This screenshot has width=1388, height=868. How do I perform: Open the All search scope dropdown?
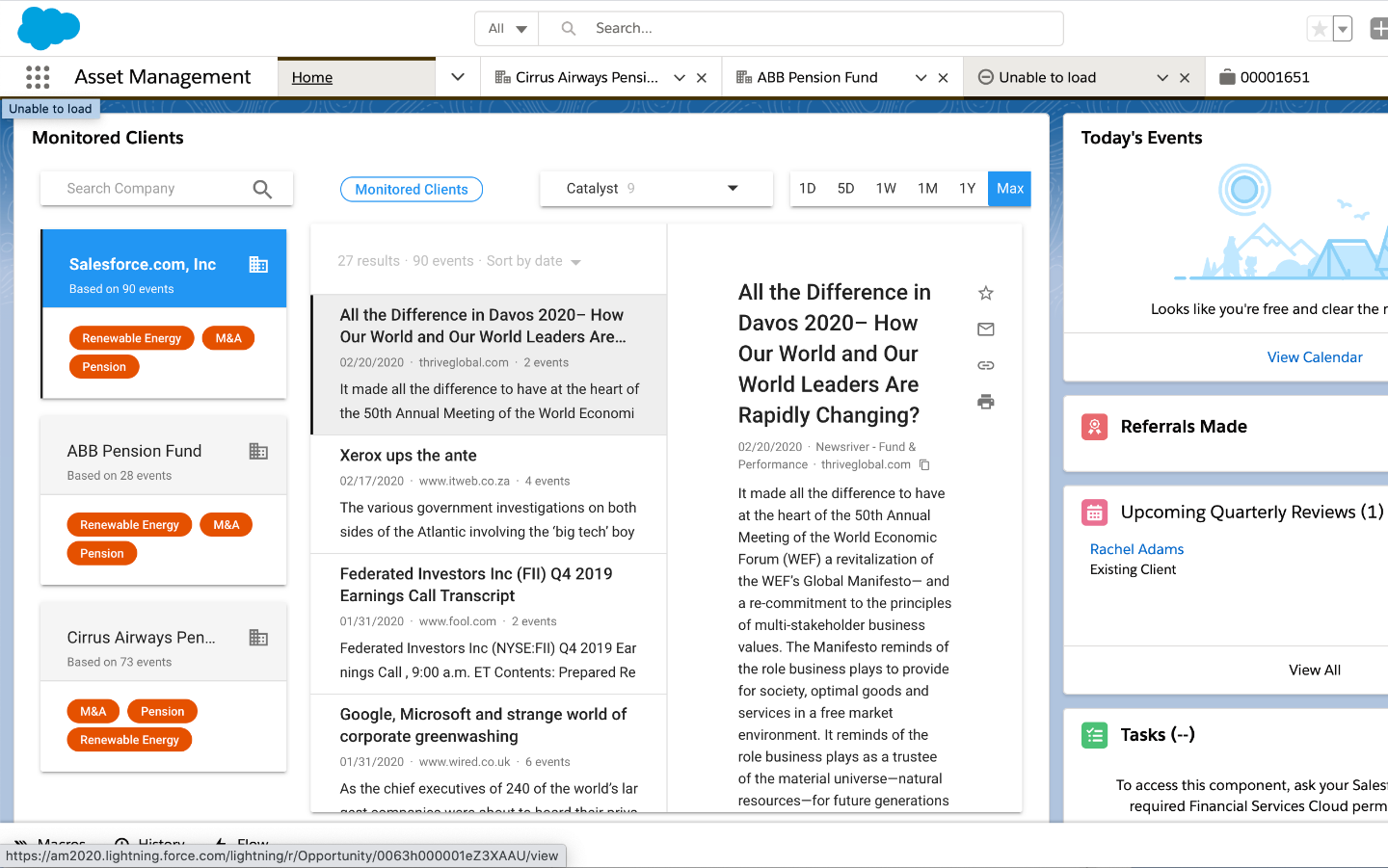tap(507, 29)
